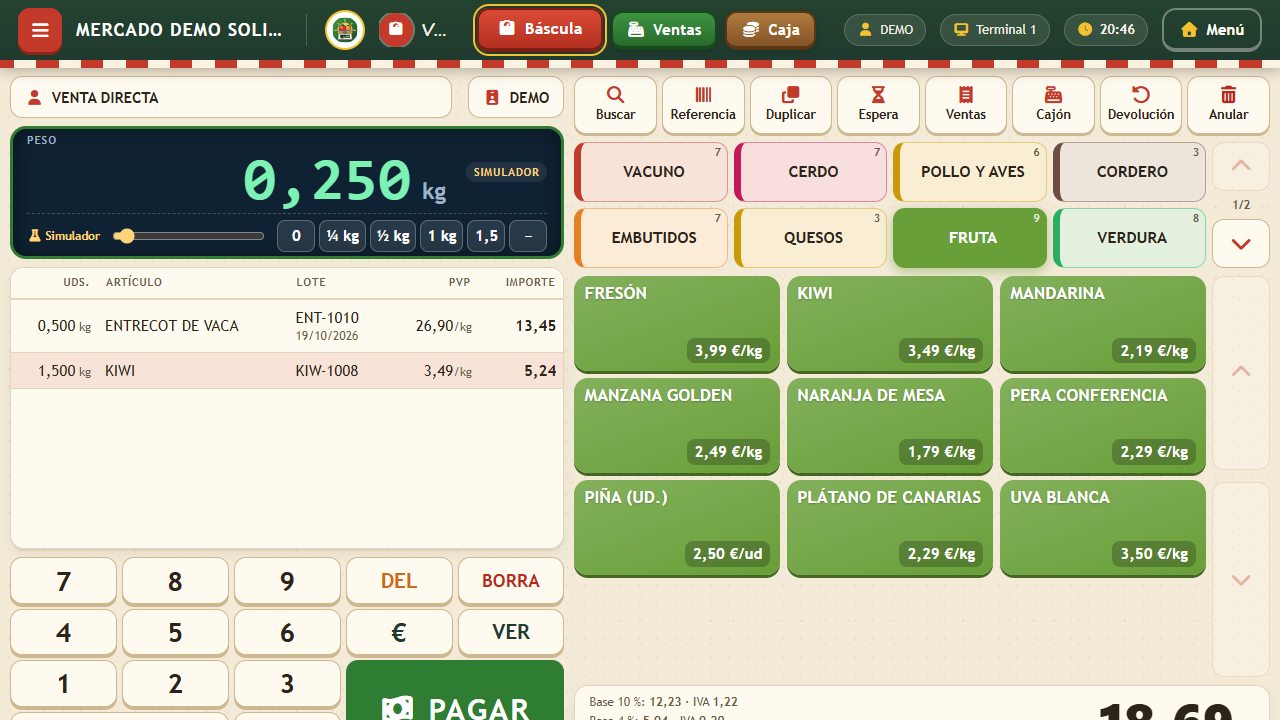Open the Menú home button
The height and width of the screenshot is (720, 1280).
[1212, 30]
